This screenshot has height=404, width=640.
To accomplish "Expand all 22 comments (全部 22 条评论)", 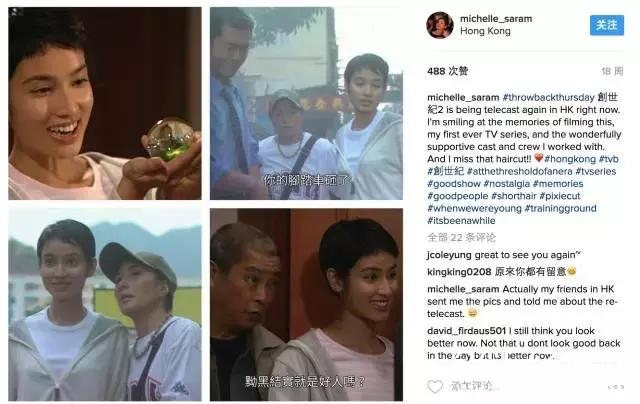I will [x=461, y=238].
